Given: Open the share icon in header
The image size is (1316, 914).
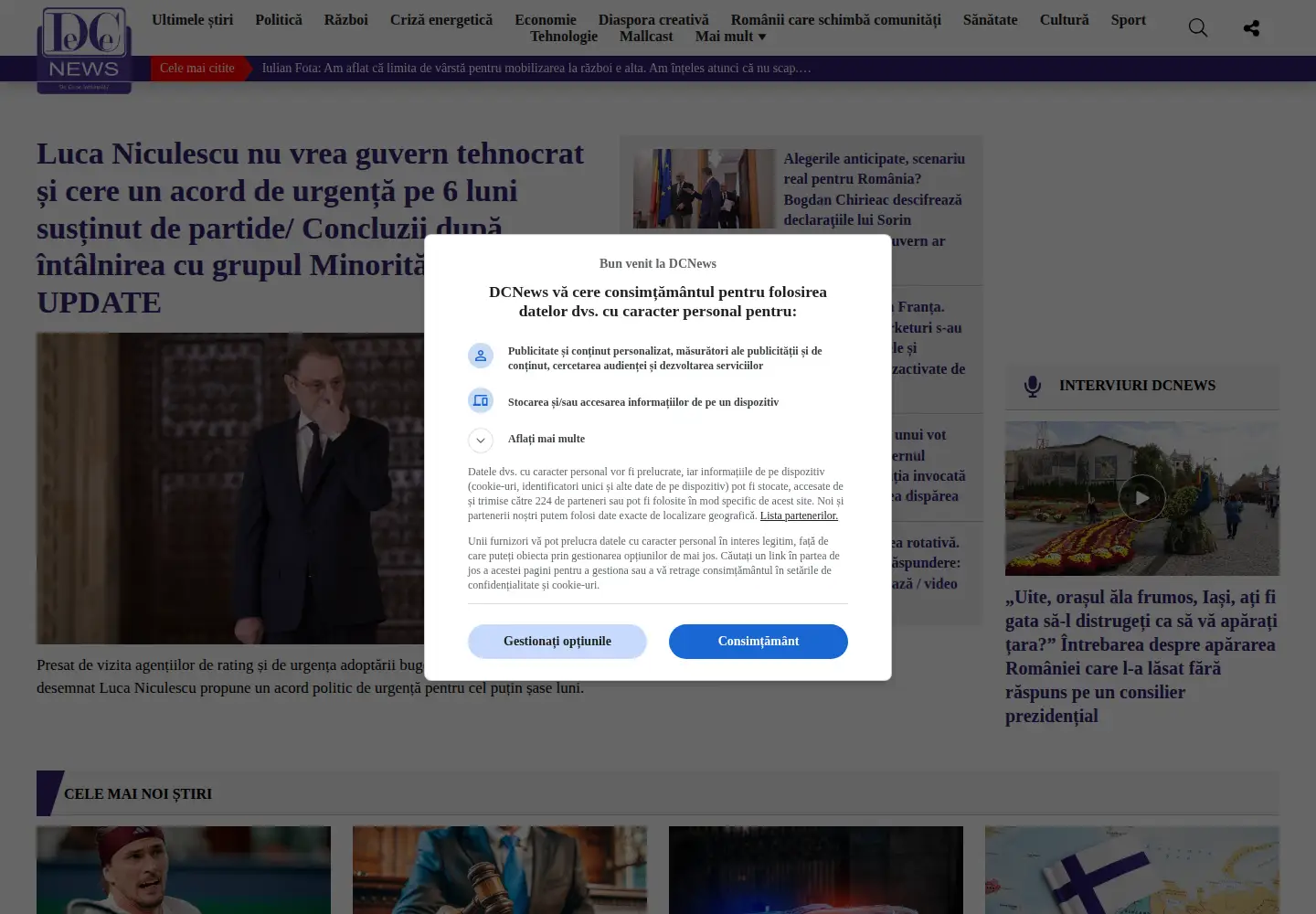Looking at the screenshot, I should pyautogui.click(x=1251, y=28).
